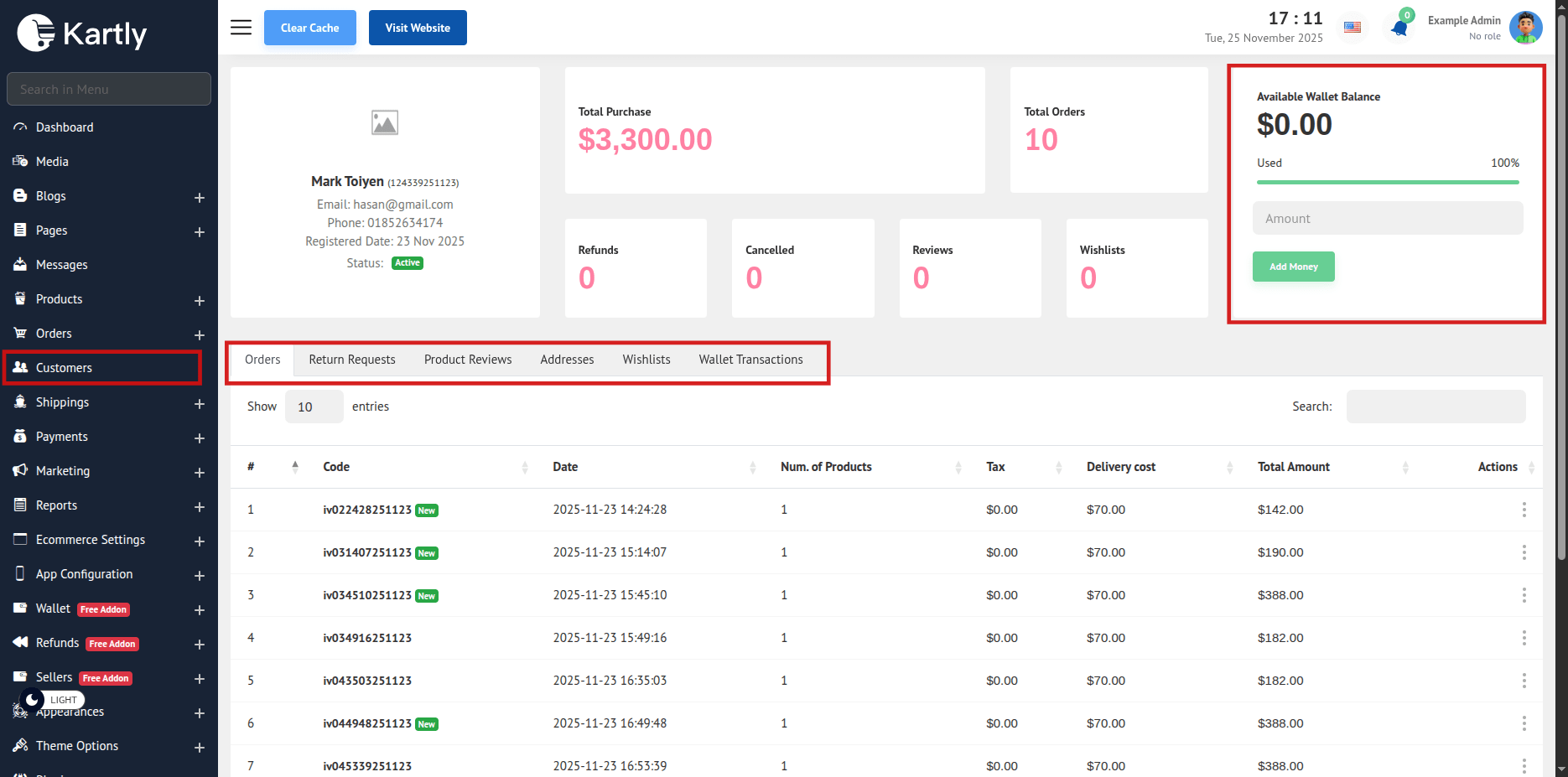The image size is (1568, 777).
Task: Toggle the LIGHT theme mode switch
Action: click(34, 699)
